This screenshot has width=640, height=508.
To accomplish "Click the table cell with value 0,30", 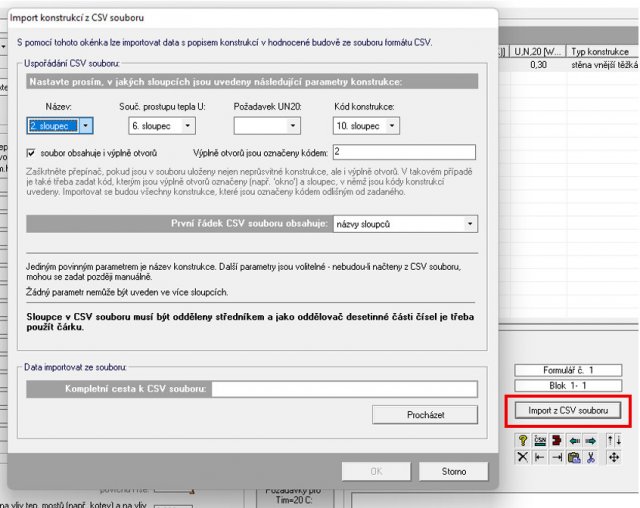I will pyautogui.click(x=538, y=64).
